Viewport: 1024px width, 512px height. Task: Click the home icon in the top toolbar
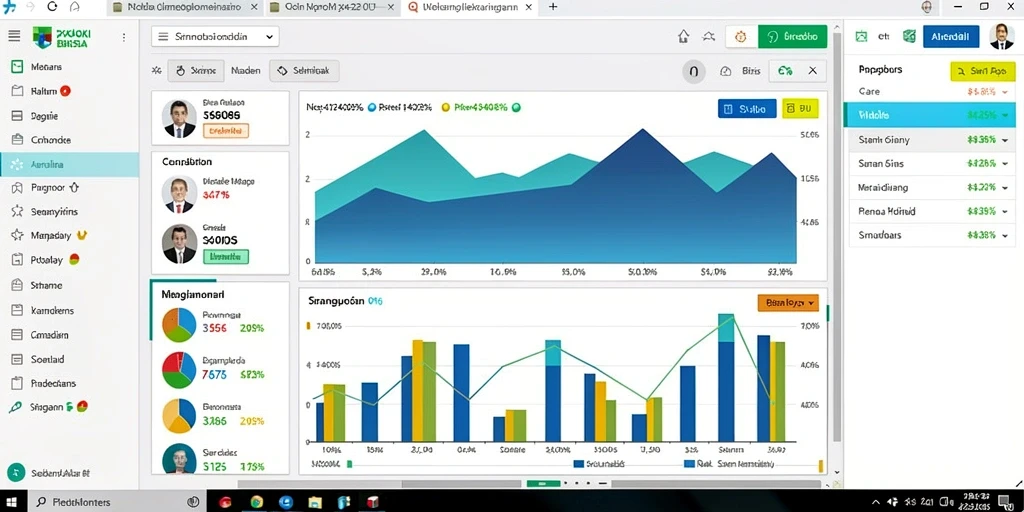coord(684,37)
